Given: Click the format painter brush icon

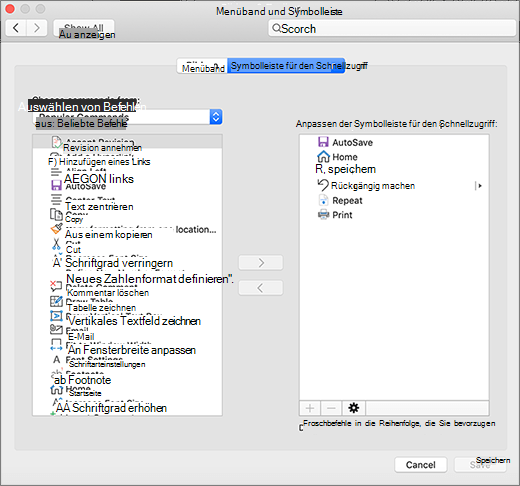Looking at the screenshot, I should (56, 229).
